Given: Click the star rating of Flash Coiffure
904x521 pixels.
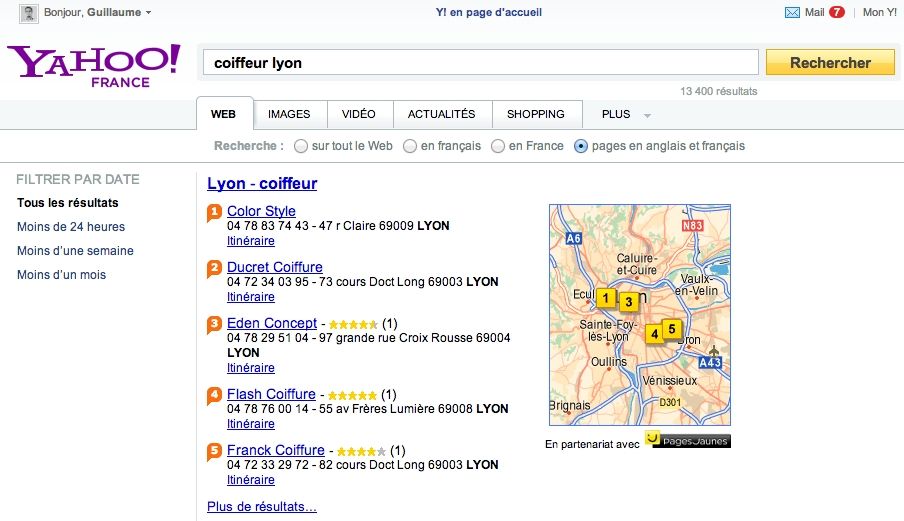Looking at the screenshot, I should (352, 395).
